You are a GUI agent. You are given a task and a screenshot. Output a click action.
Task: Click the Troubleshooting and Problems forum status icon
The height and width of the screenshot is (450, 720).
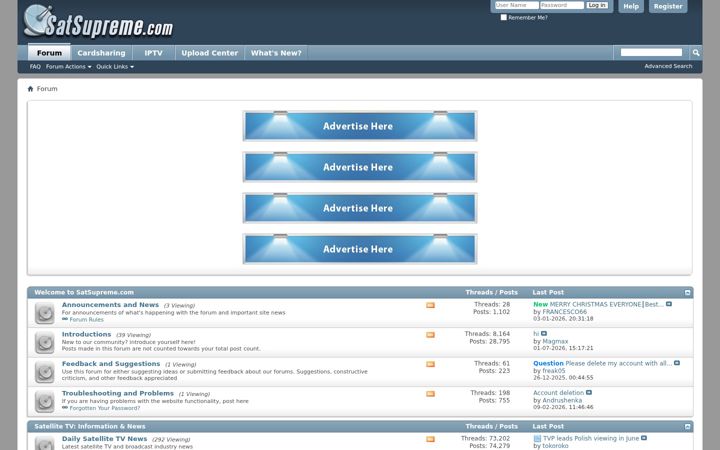coord(45,401)
